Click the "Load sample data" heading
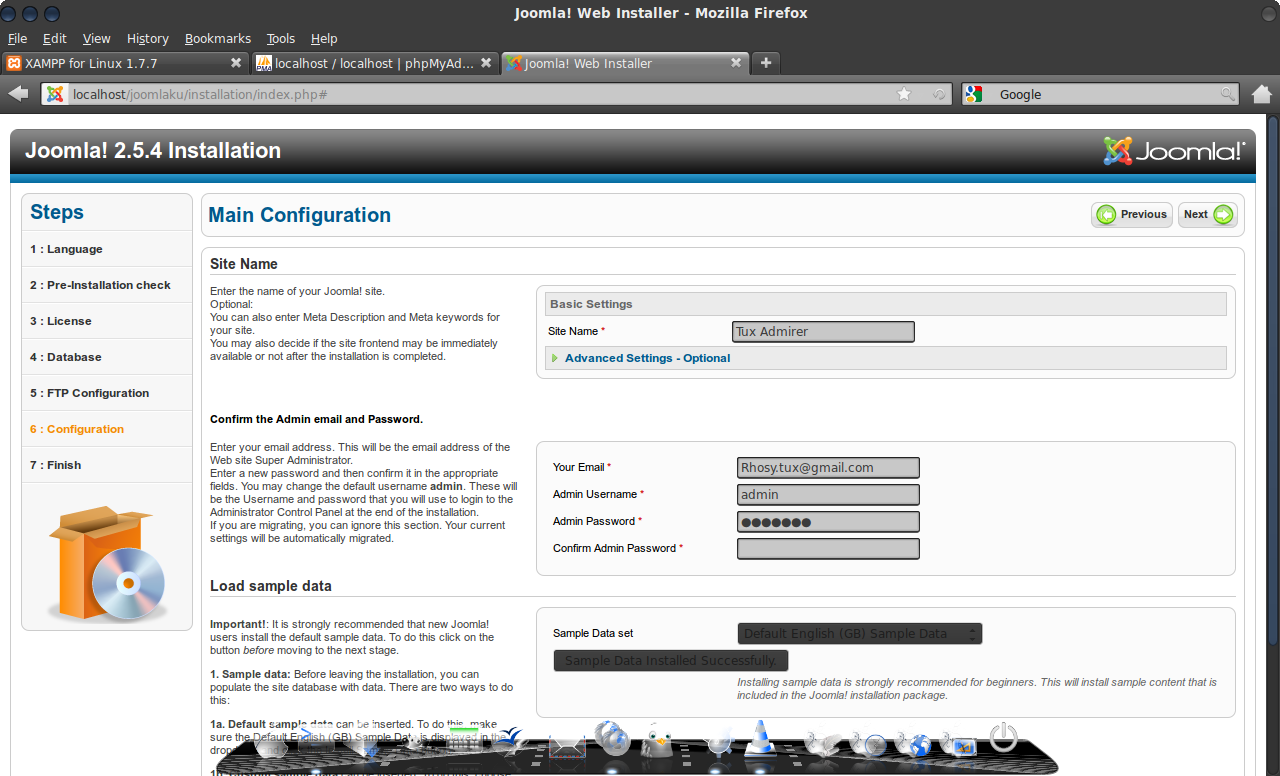The image size is (1280, 776). coord(271,586)
